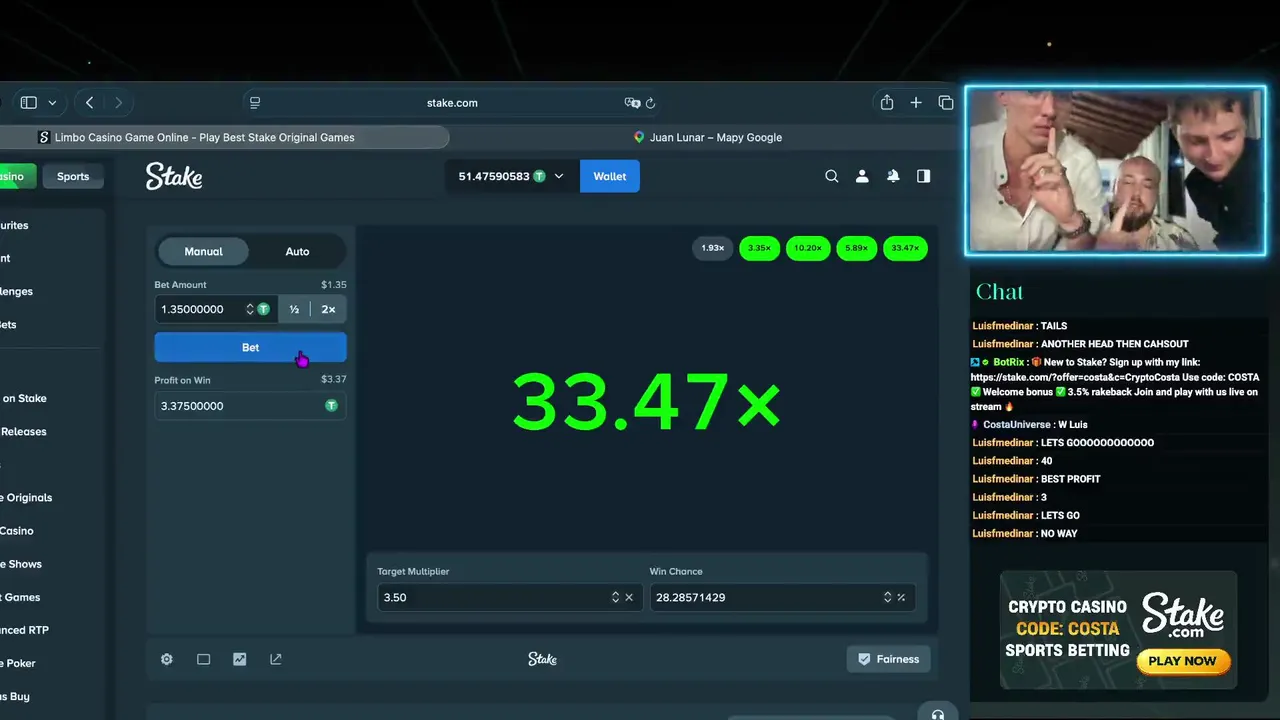Open the 10.20× previous result

[x=807, y=248]
